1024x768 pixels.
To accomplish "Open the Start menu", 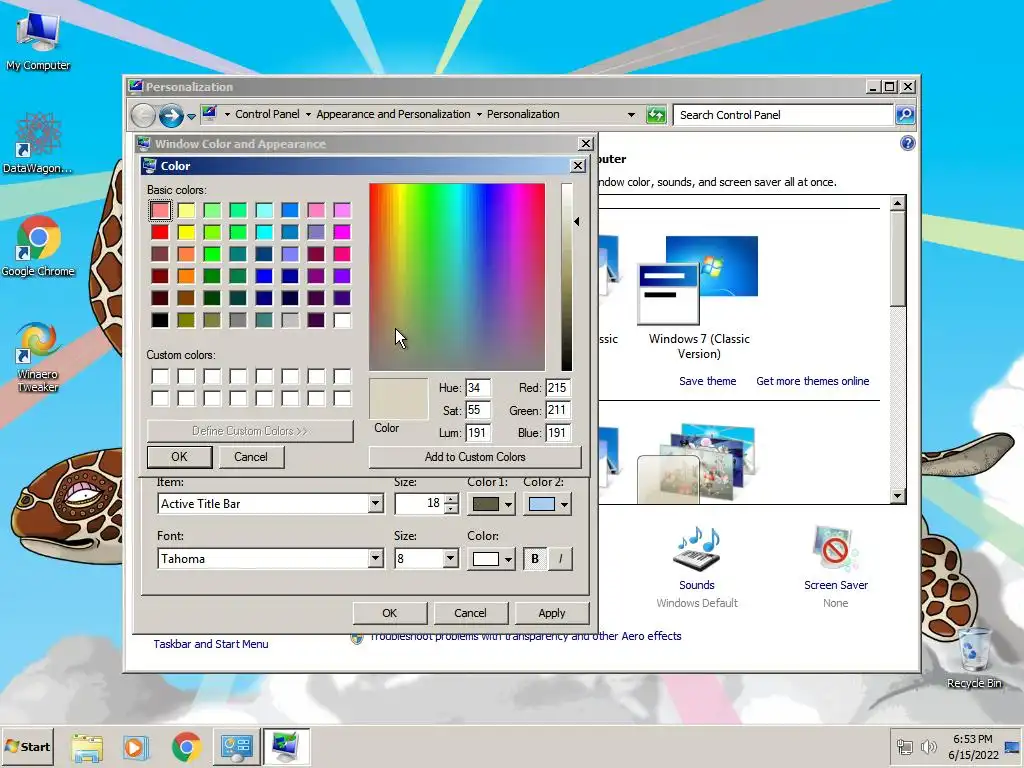I will (27, 746).
